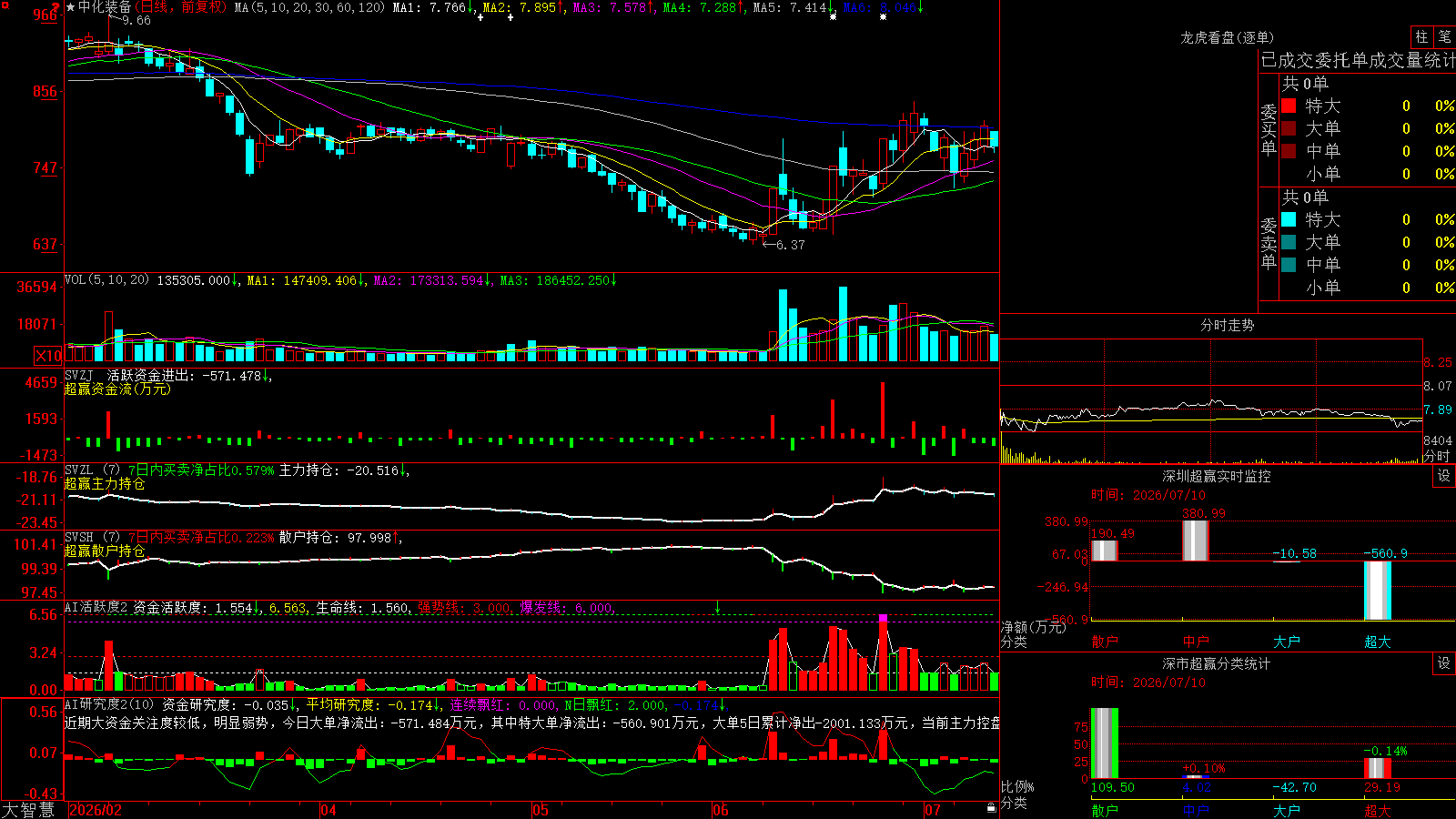Click the 分时走势 panel title
The width and height of the screenshot is (1456, 819).
[1228, 325]
